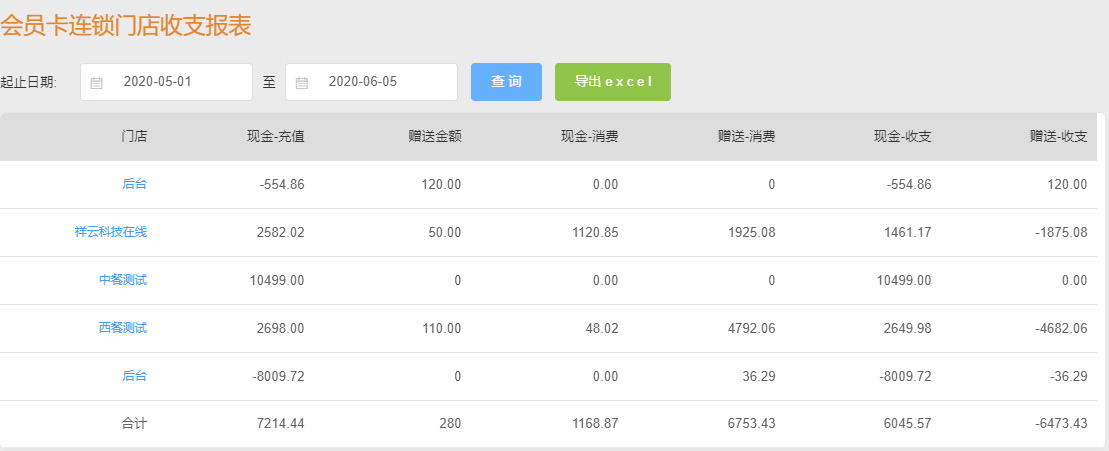Screen dimensions: 1109x451
Task: Open the 西餐测试 store link
Action: point(123,328)
